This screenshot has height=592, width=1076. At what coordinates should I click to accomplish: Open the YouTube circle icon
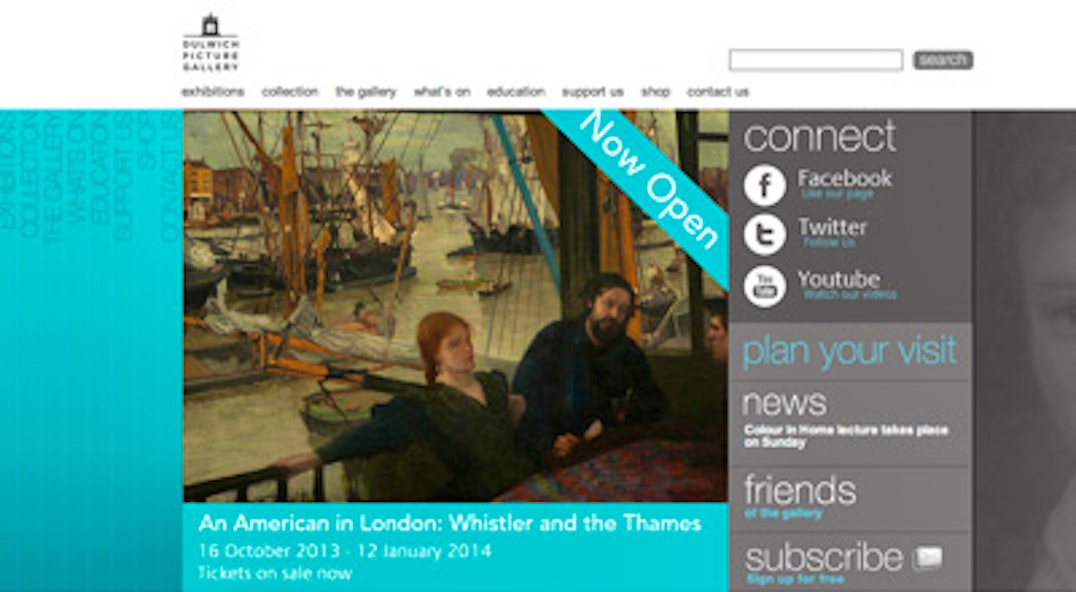pos(764,286)
